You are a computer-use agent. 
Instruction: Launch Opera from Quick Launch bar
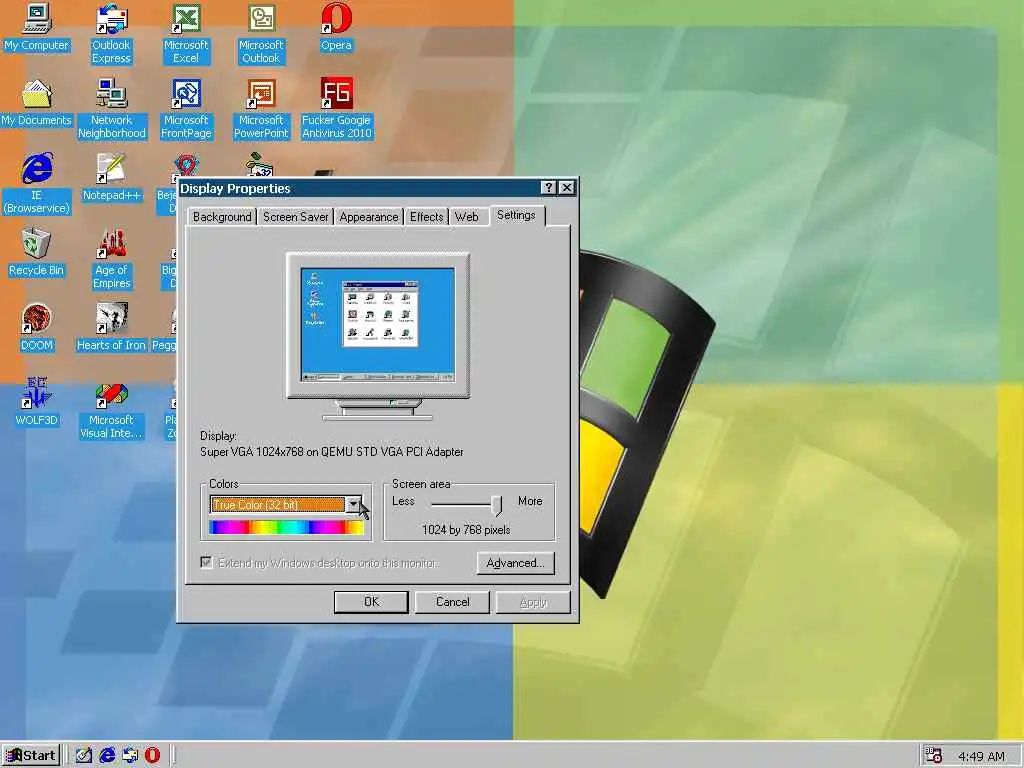[152, 756]
